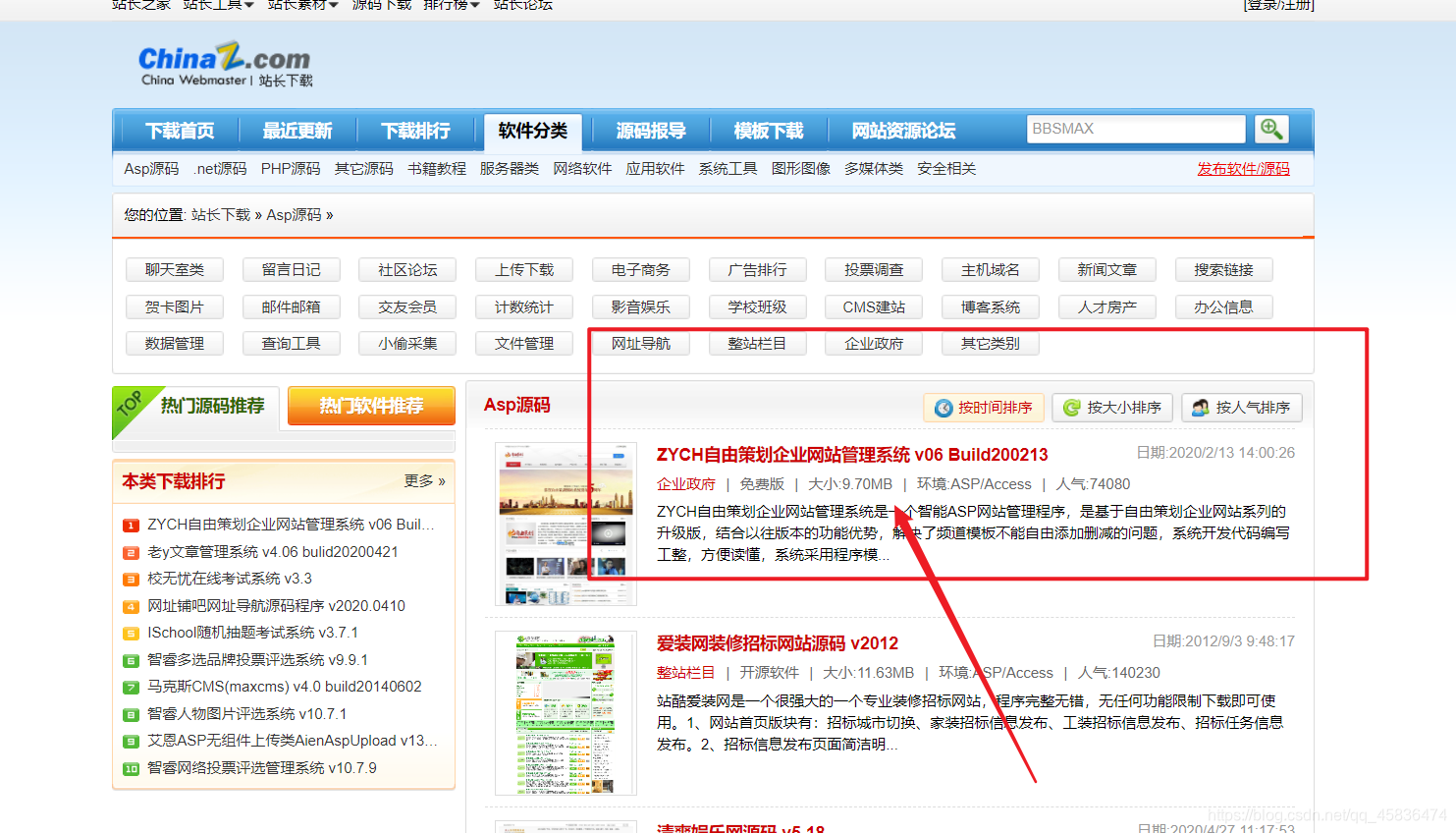Select the 网址导航 category button
1456x833 pixels.
[x=641, y=344]
